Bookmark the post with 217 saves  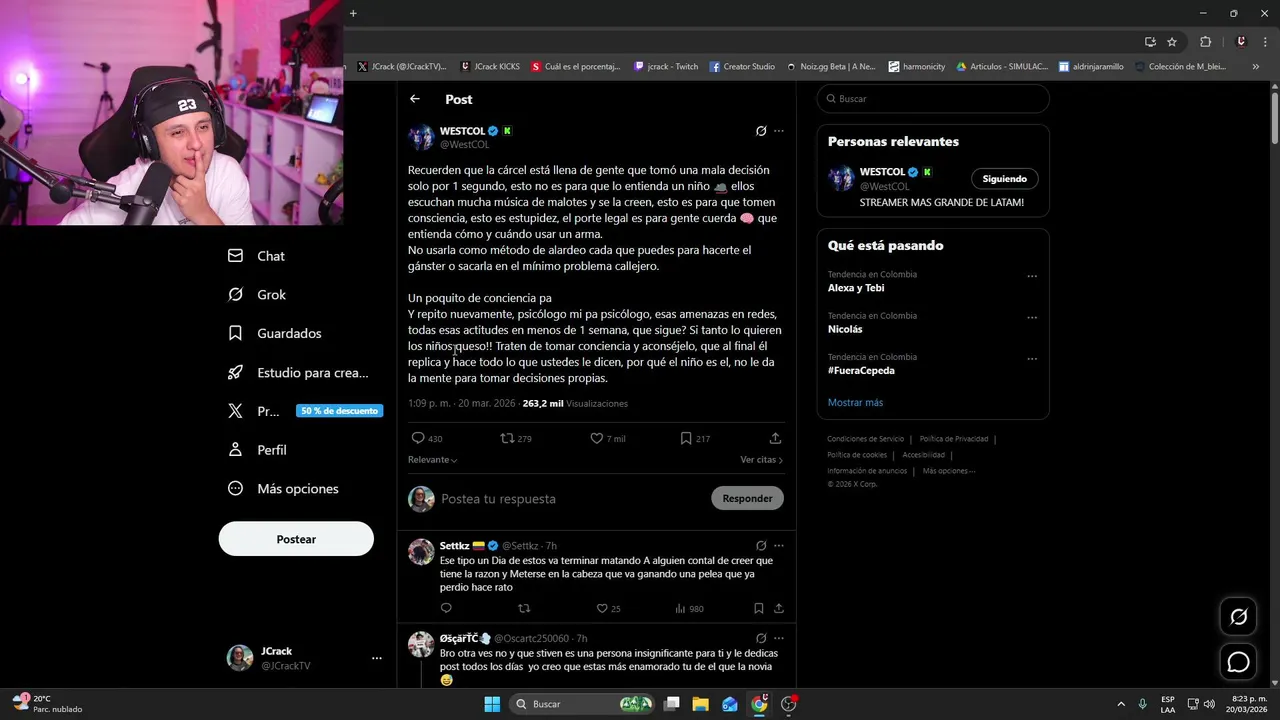click(686, 438)
